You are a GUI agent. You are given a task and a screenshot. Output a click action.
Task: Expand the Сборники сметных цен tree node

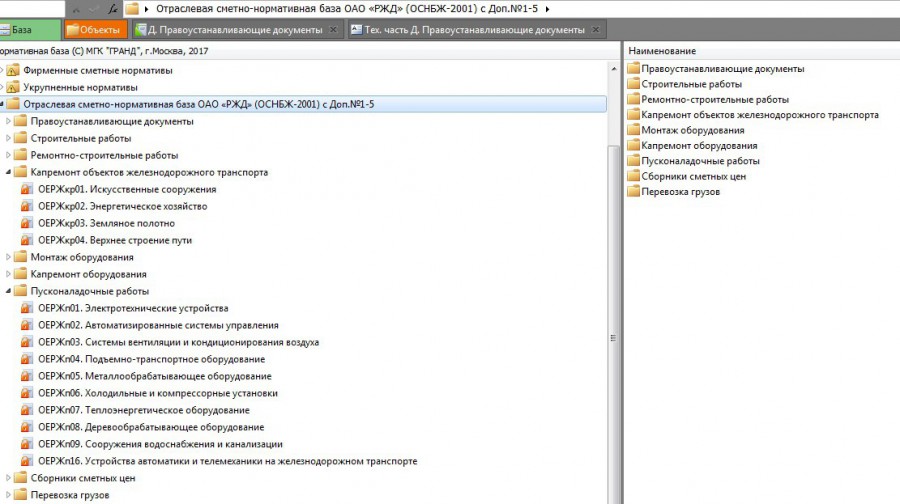[8, 478]
